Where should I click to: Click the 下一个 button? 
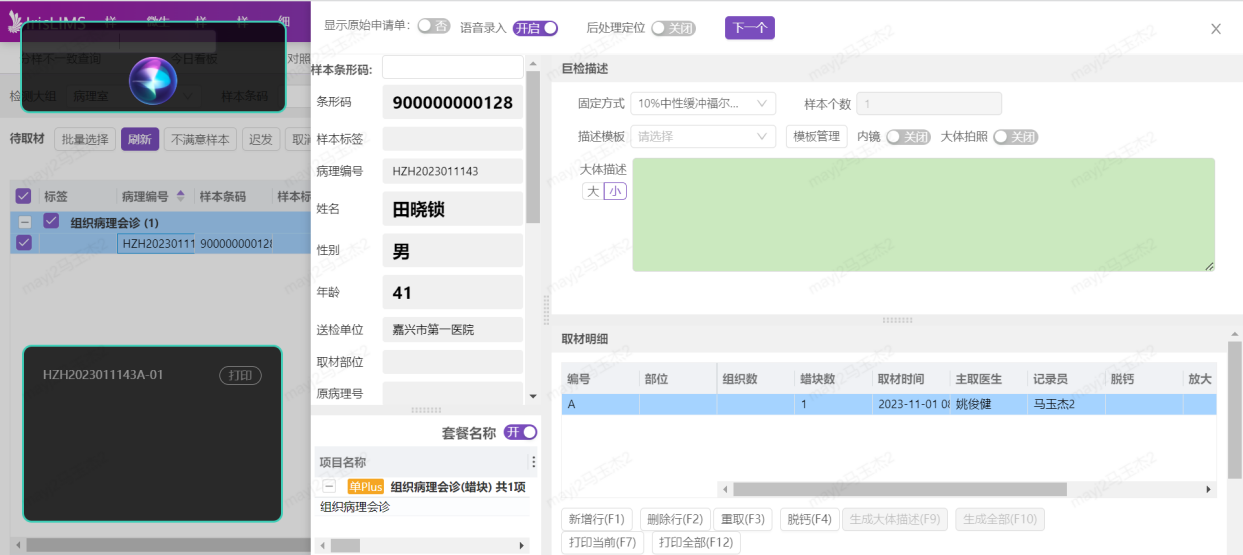pyautogui.click(x=749, y=28)
